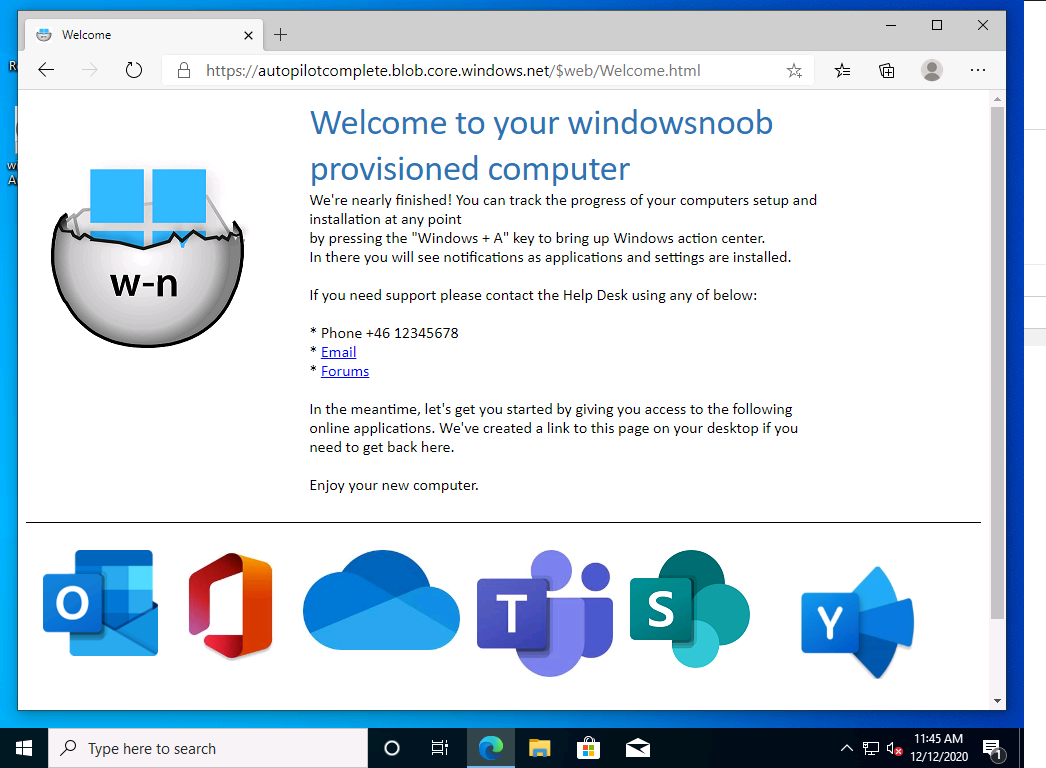Open the Windows Start menu
The height and width of the screenshot is (768, 1046).
(x=24, y=749)
